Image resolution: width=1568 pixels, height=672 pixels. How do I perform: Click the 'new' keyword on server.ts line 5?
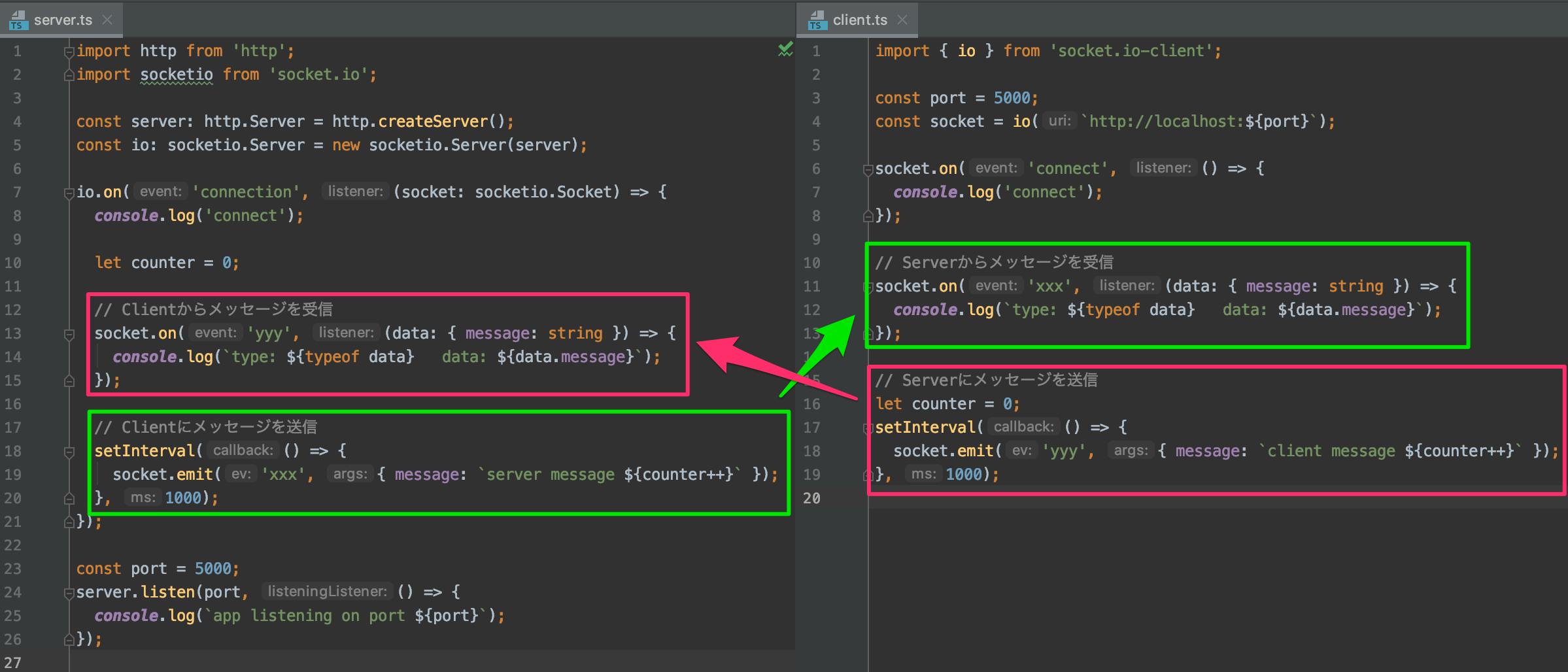(346, 145)
